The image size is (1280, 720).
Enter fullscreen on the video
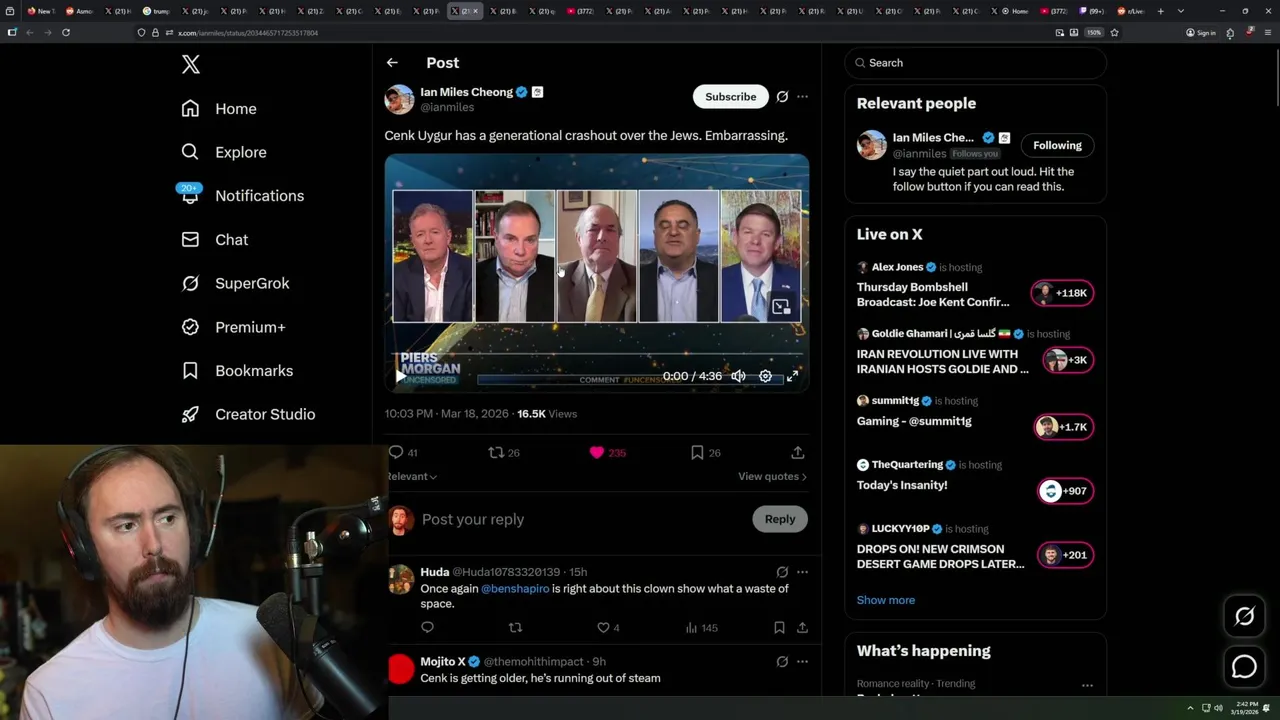[792, 376]
